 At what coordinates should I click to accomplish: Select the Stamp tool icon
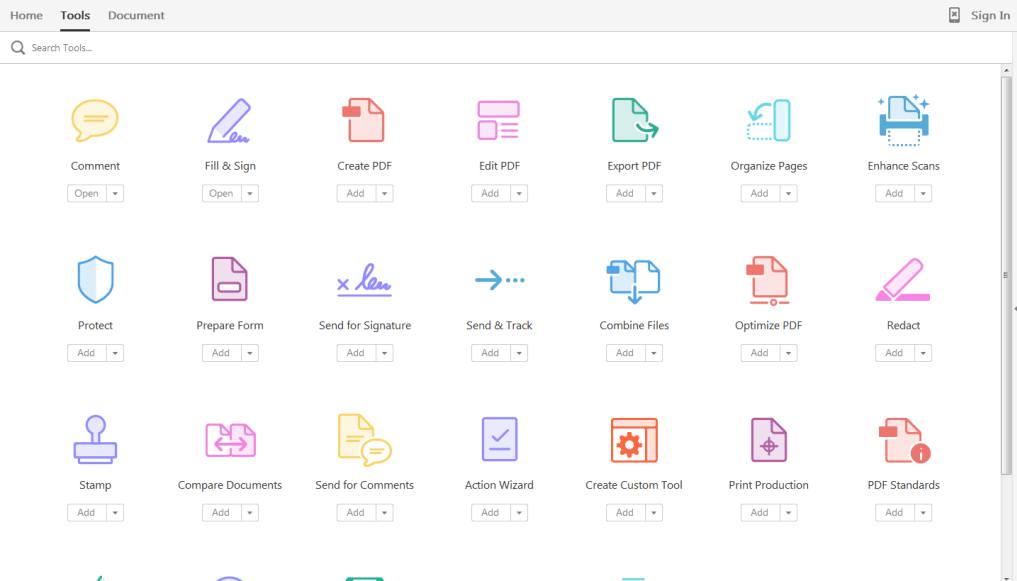coord(95,440)
